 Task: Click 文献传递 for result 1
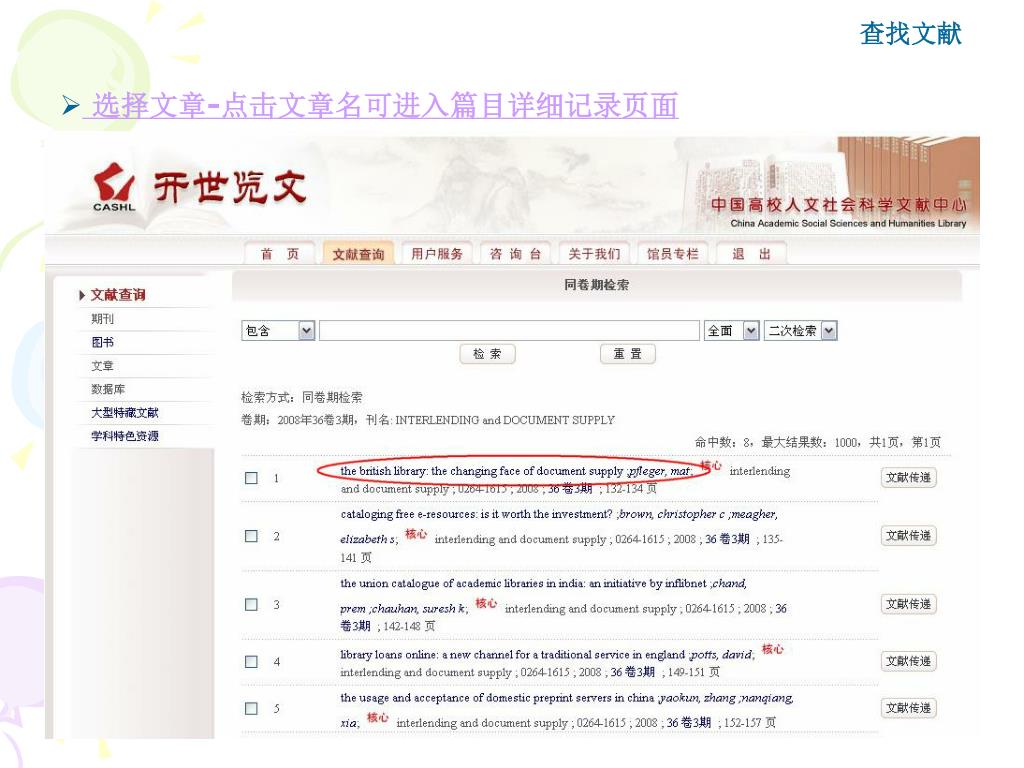908,477
